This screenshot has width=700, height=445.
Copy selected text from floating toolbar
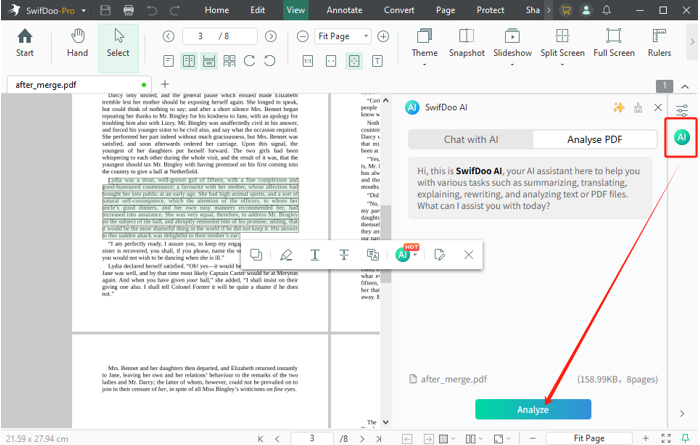click(x=256, y=255)
